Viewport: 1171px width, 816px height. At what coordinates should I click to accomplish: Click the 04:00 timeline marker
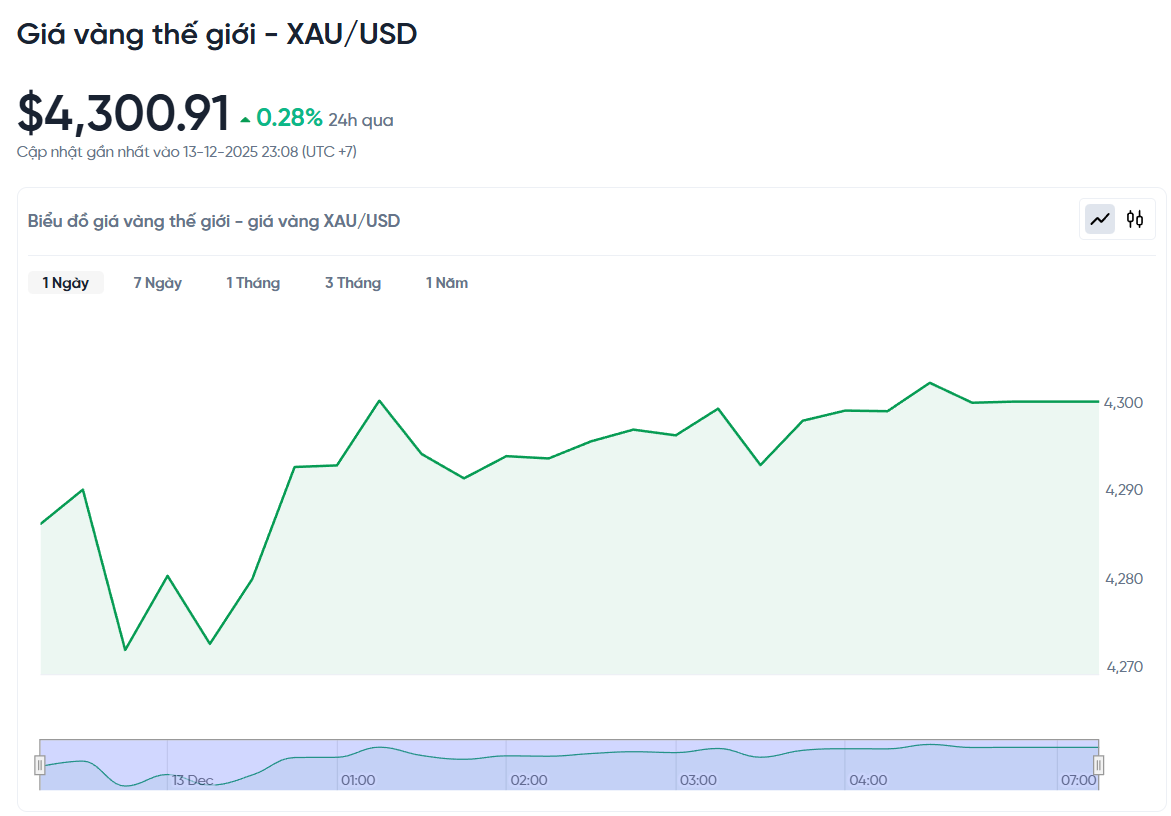coord(868,780)
